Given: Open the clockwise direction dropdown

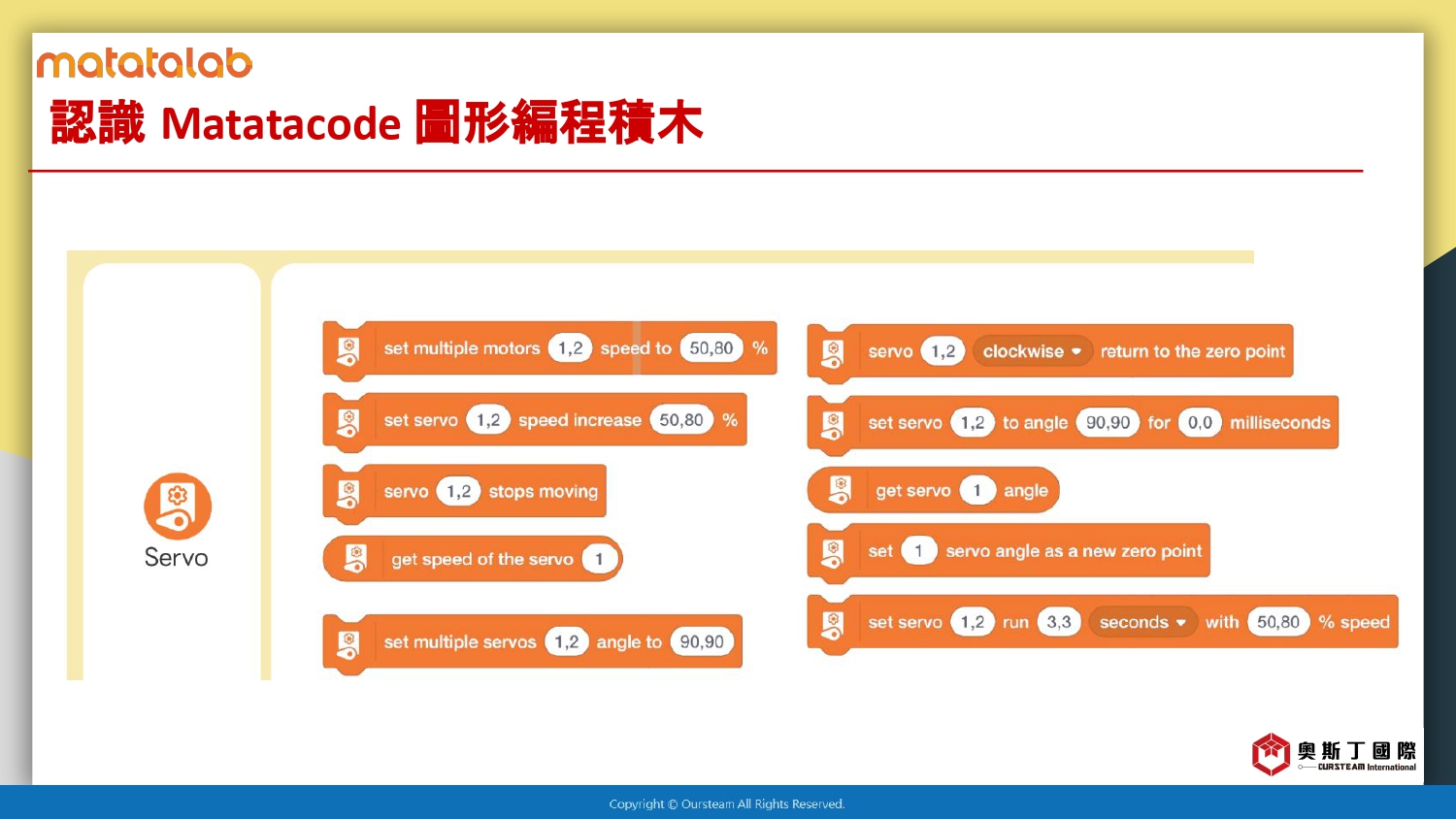Looking at the screenshot, I should point(1034,351).
